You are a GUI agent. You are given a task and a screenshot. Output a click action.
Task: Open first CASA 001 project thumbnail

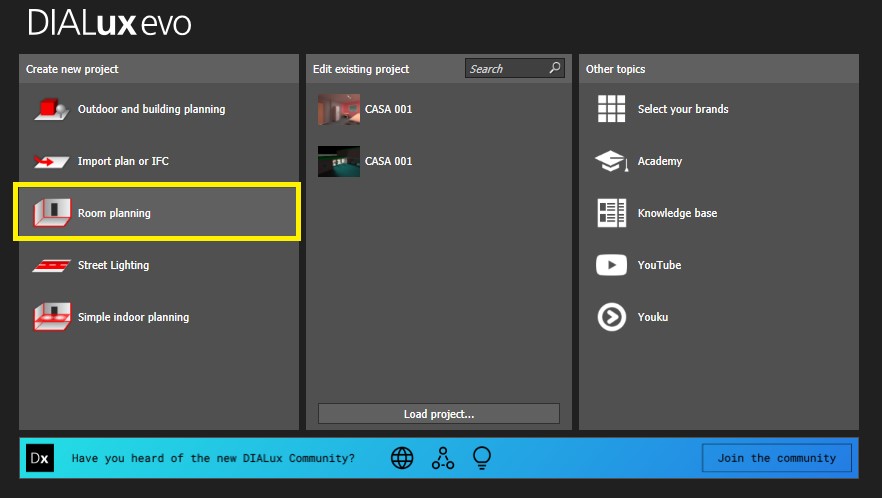338,109
